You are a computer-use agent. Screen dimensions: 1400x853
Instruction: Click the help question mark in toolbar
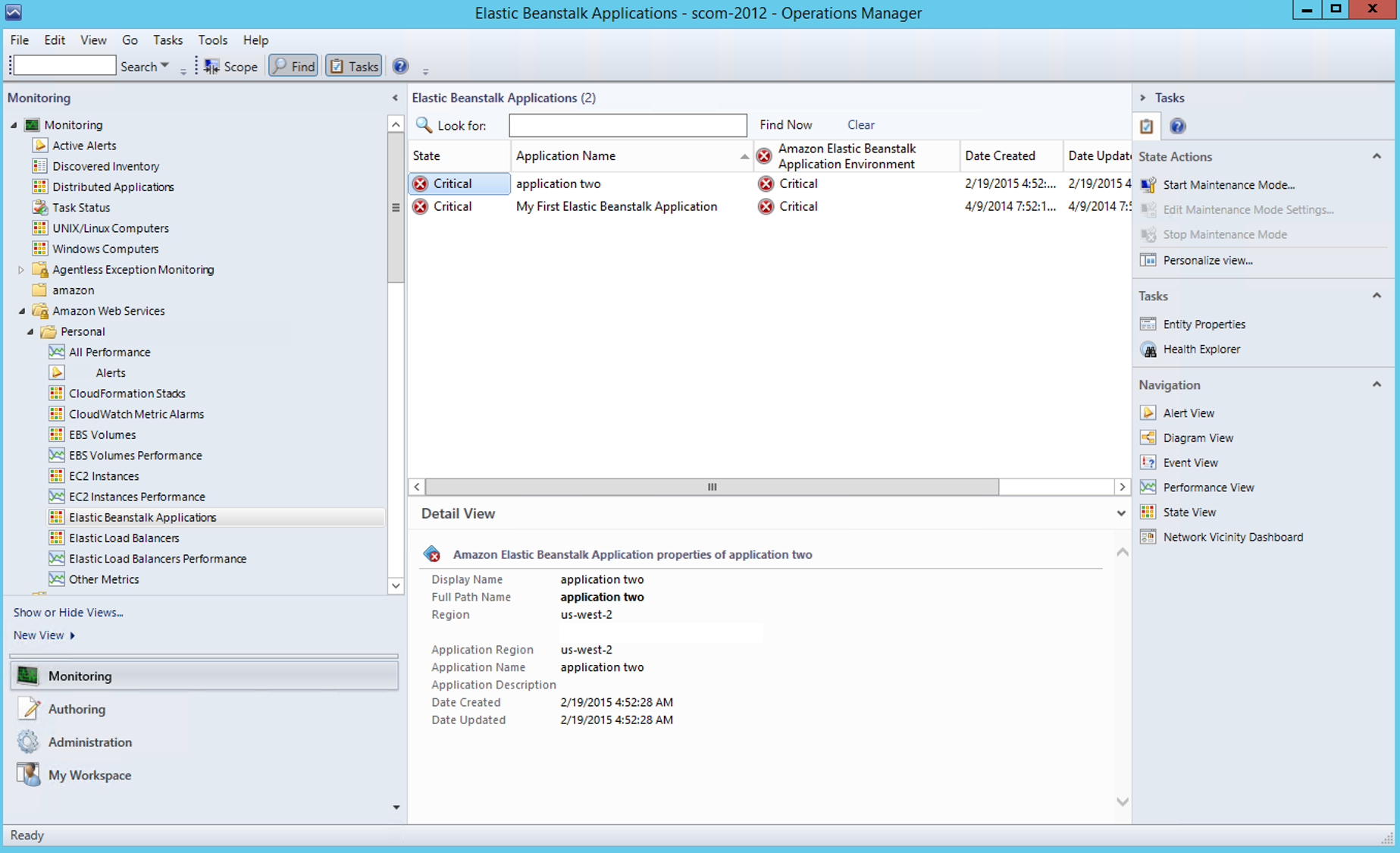[400, 67]
